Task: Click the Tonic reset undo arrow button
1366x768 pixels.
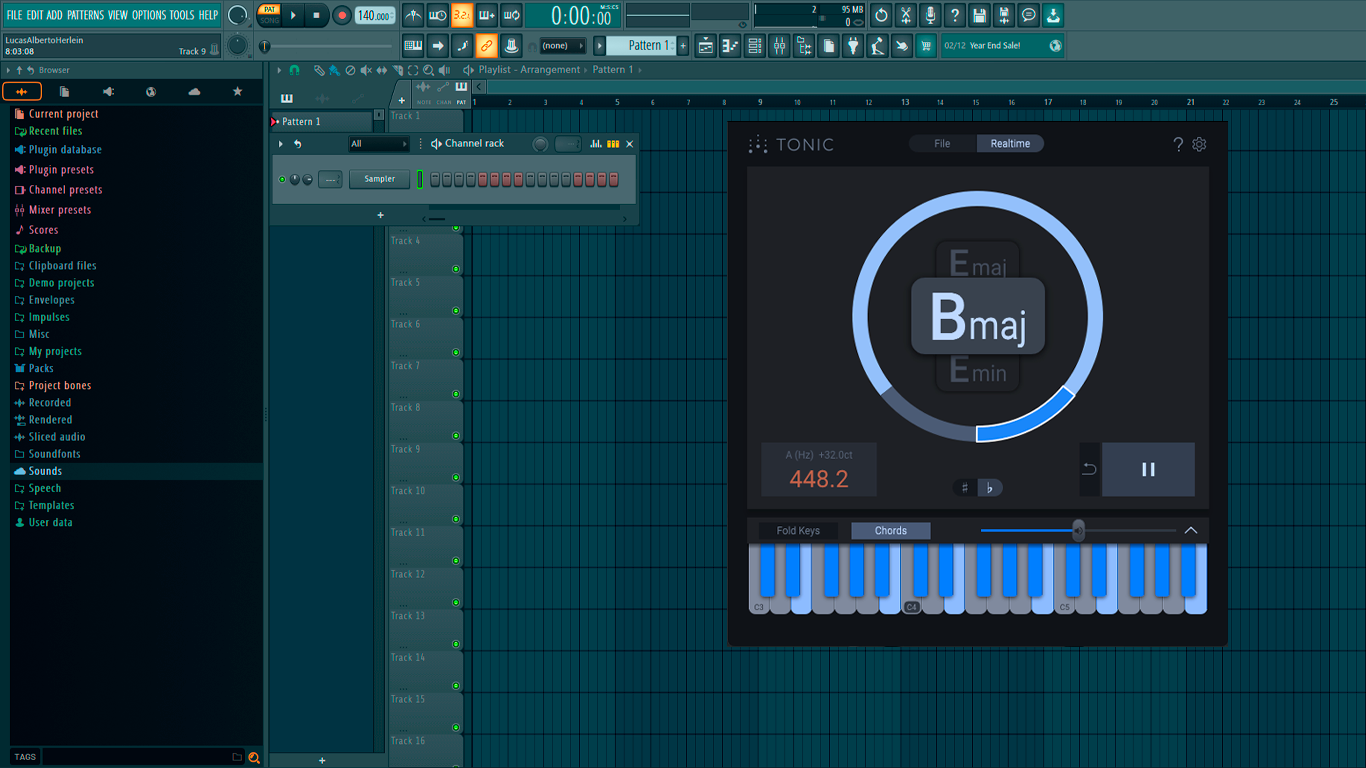Action: (1090, 469)
